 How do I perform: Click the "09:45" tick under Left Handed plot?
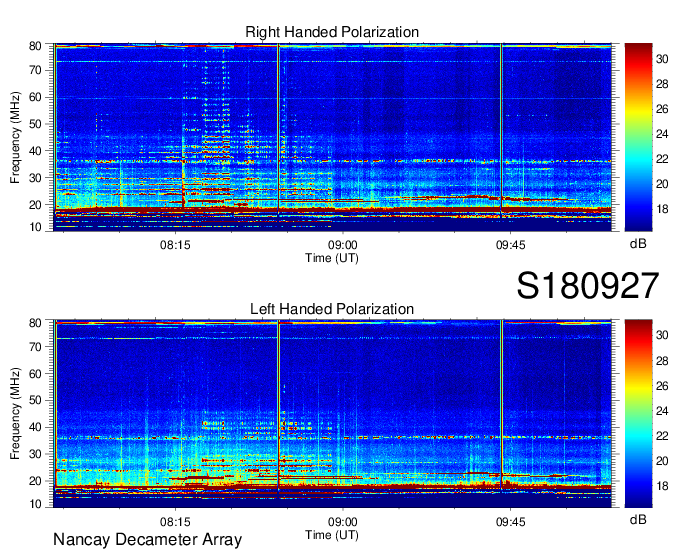pos(510,522)
